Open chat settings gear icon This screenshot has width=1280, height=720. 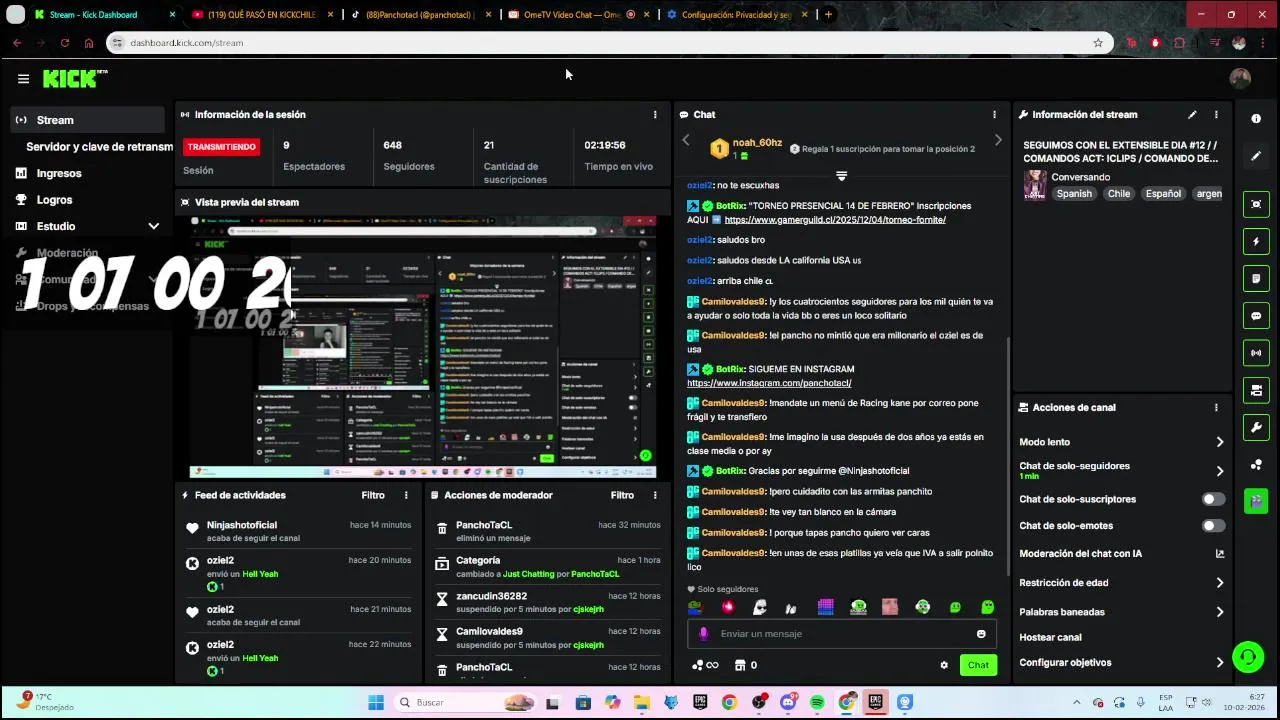944,665
